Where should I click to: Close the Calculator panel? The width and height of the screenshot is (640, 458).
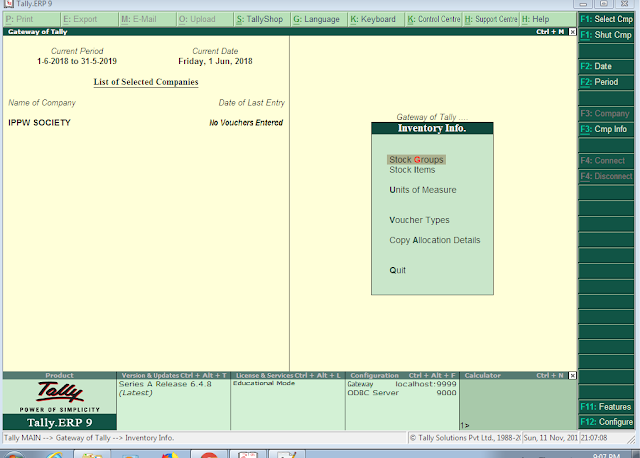(x=573, y=376)
